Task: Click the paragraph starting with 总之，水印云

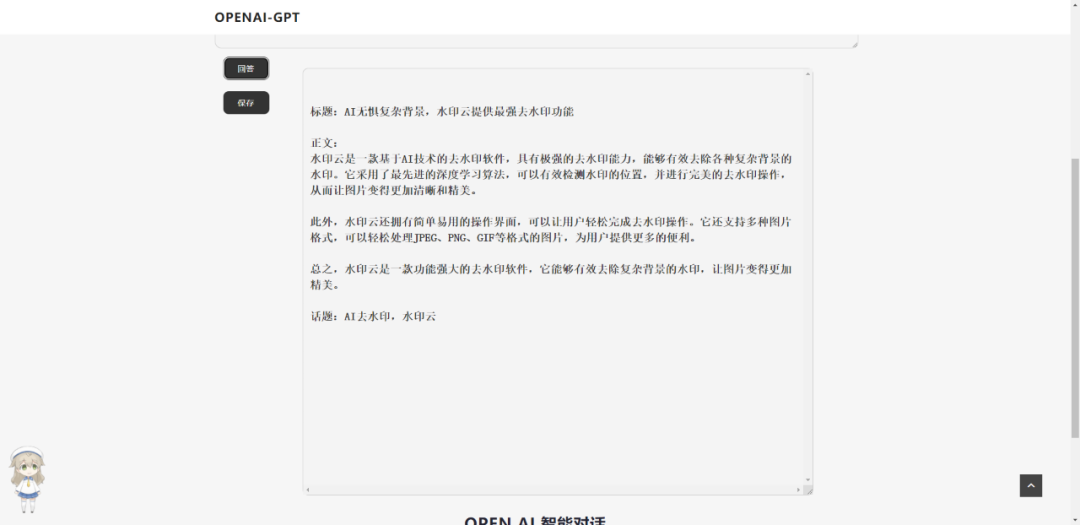Action: pos(551,277)
